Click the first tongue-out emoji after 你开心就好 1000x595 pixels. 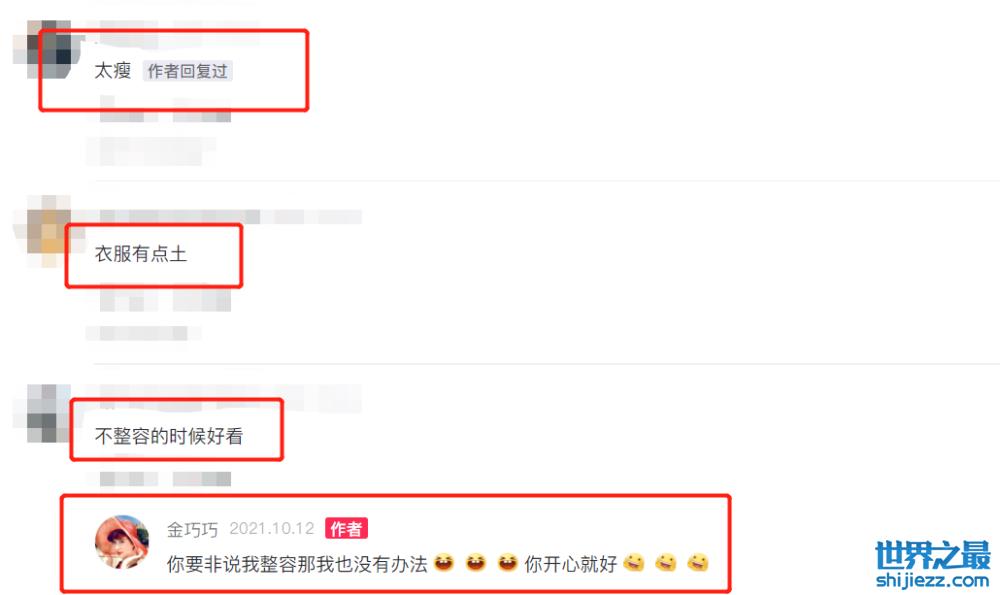[x=633, y=562]
